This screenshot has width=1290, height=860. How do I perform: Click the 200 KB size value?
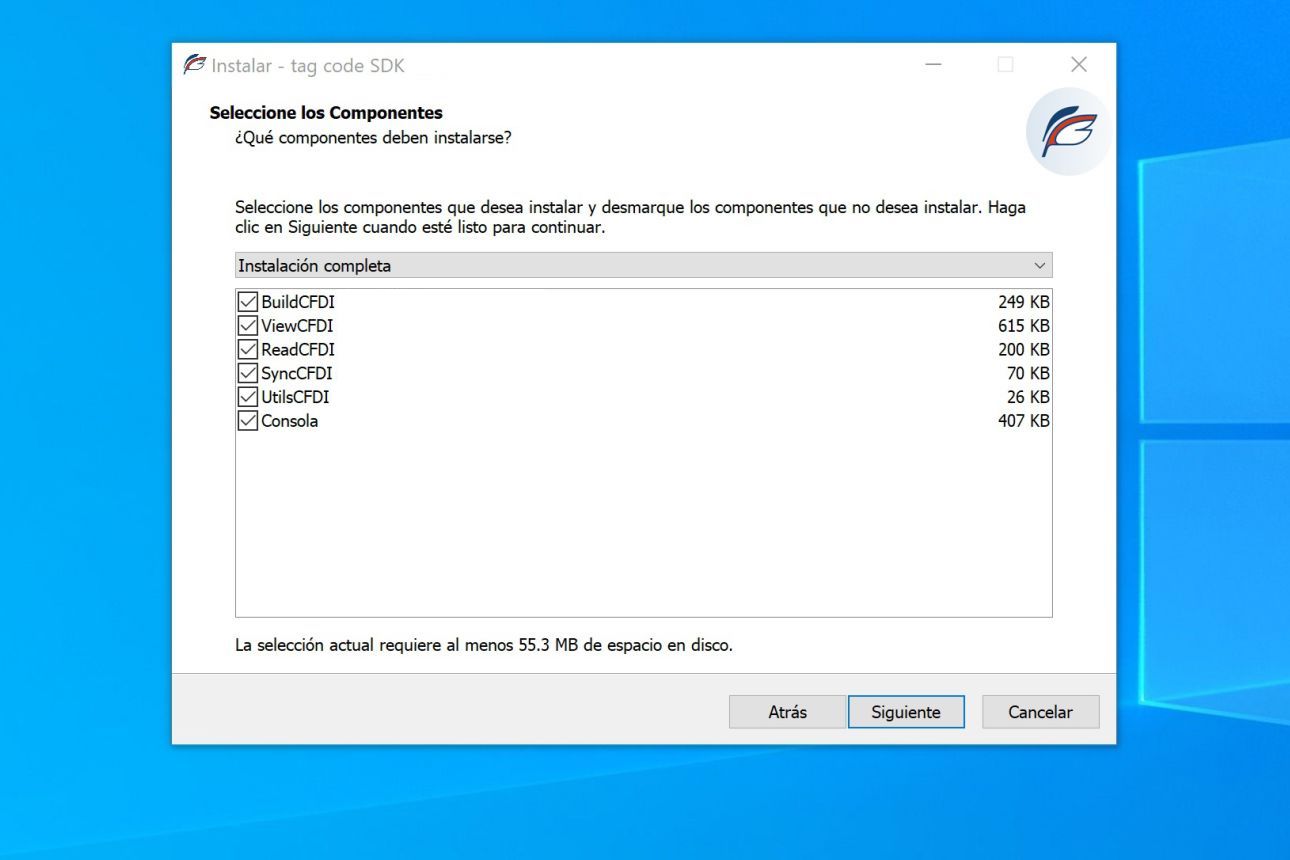(1023, 349)
